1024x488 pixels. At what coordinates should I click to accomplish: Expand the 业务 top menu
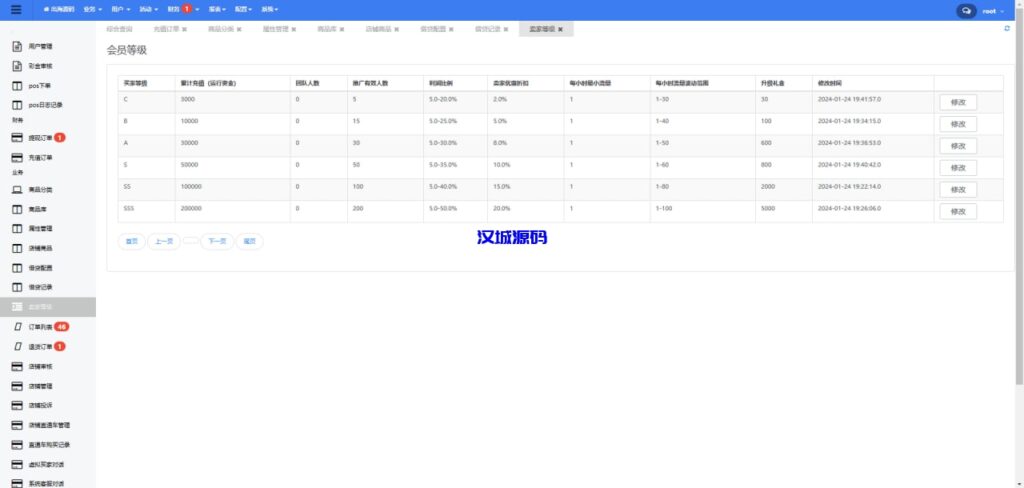pos(91,9)
